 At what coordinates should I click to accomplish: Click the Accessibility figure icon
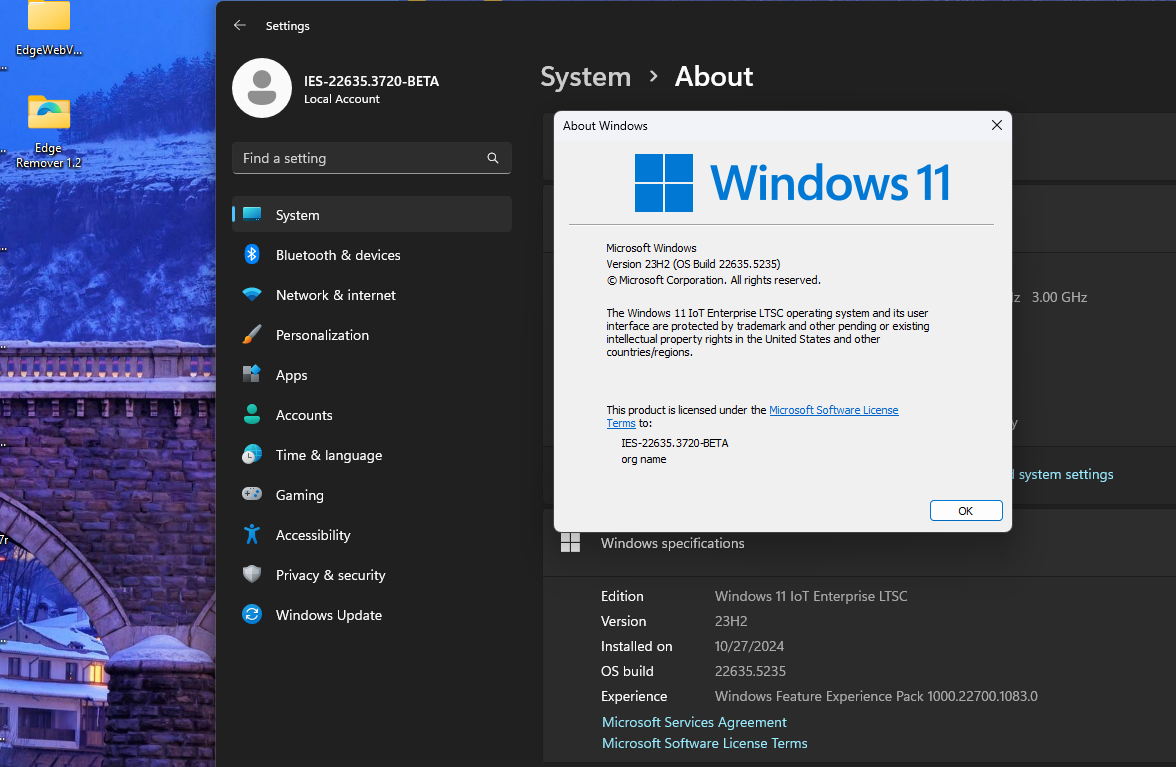pyautogui.click(x=252, y=535)
